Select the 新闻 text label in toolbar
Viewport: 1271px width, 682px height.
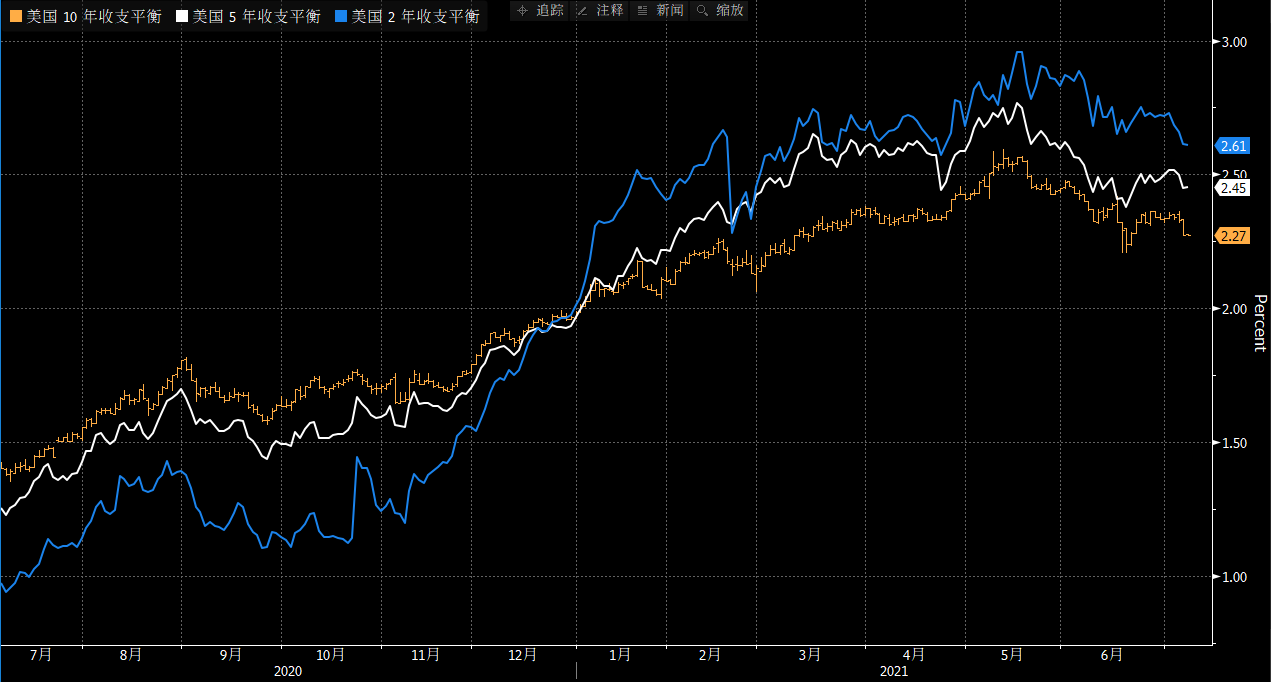pos(670,11)
